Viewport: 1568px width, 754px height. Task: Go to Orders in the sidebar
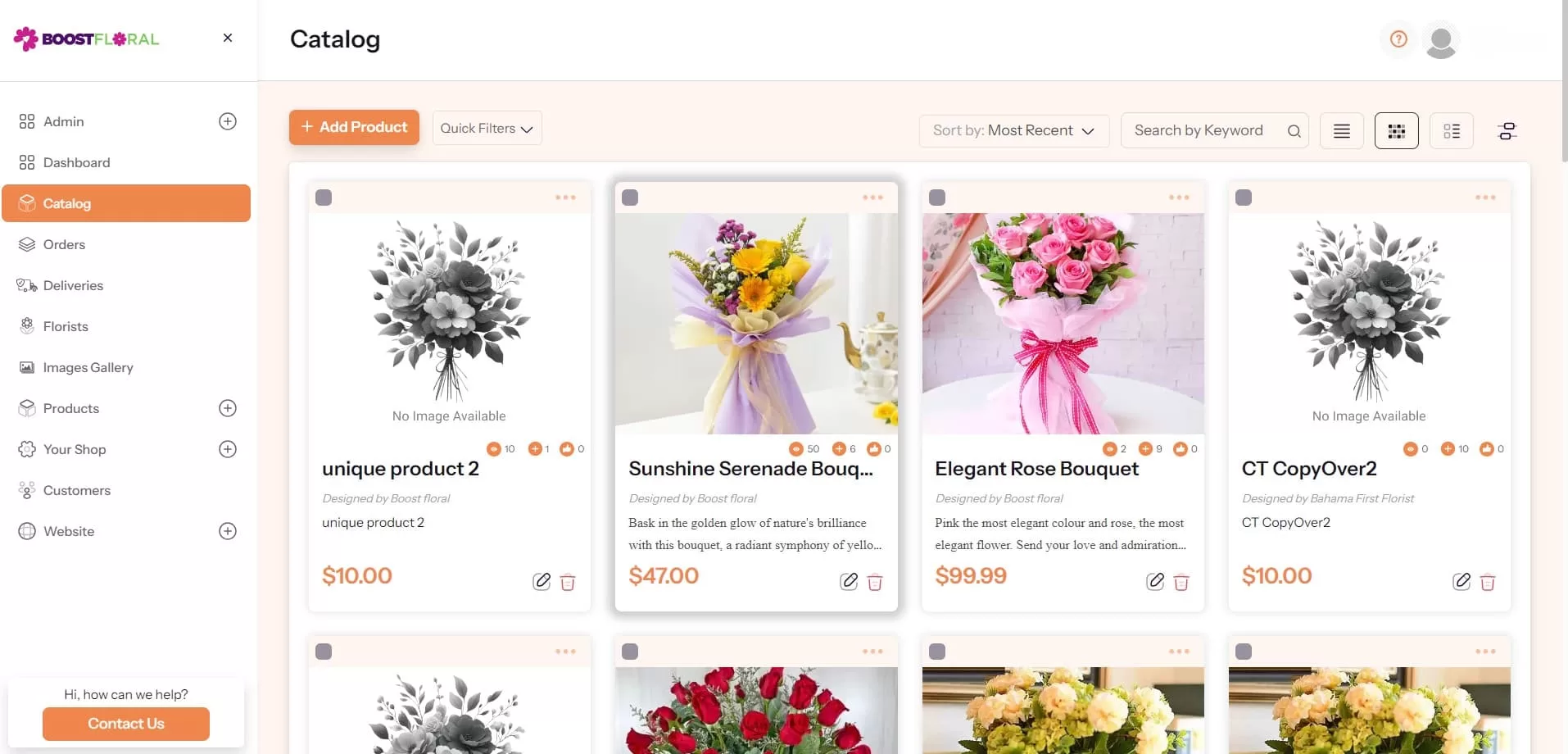click(x=64, y=244)
